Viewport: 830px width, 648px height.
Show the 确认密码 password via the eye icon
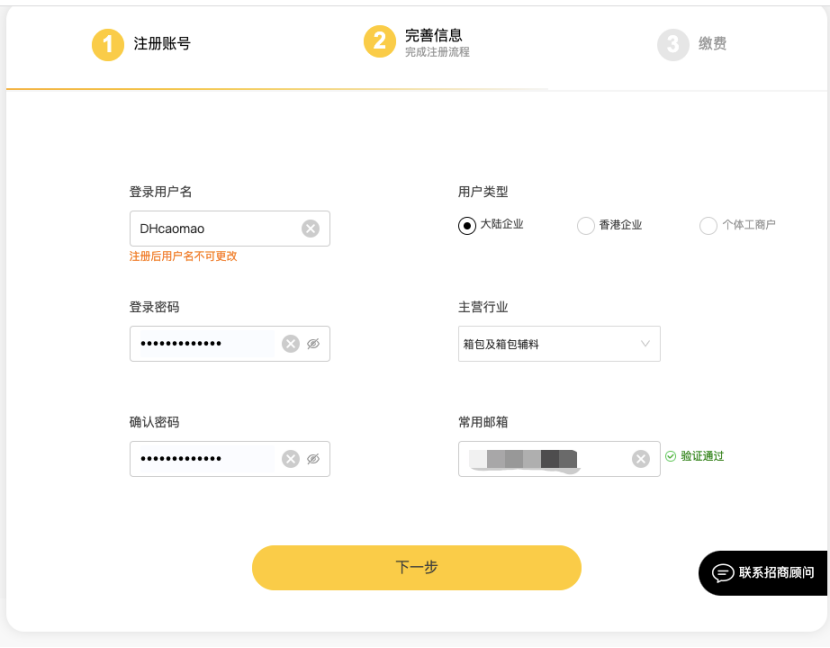click(313, 458)
